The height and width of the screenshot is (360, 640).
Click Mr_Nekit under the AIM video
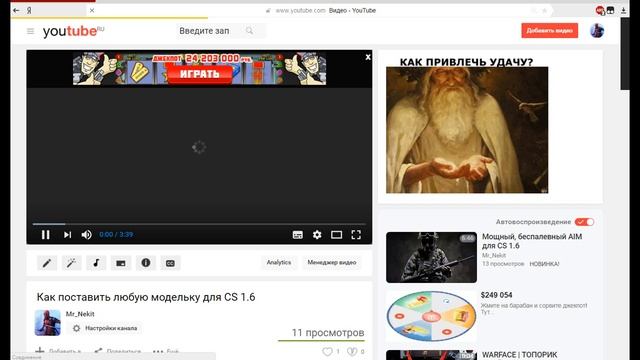[494, 255]
